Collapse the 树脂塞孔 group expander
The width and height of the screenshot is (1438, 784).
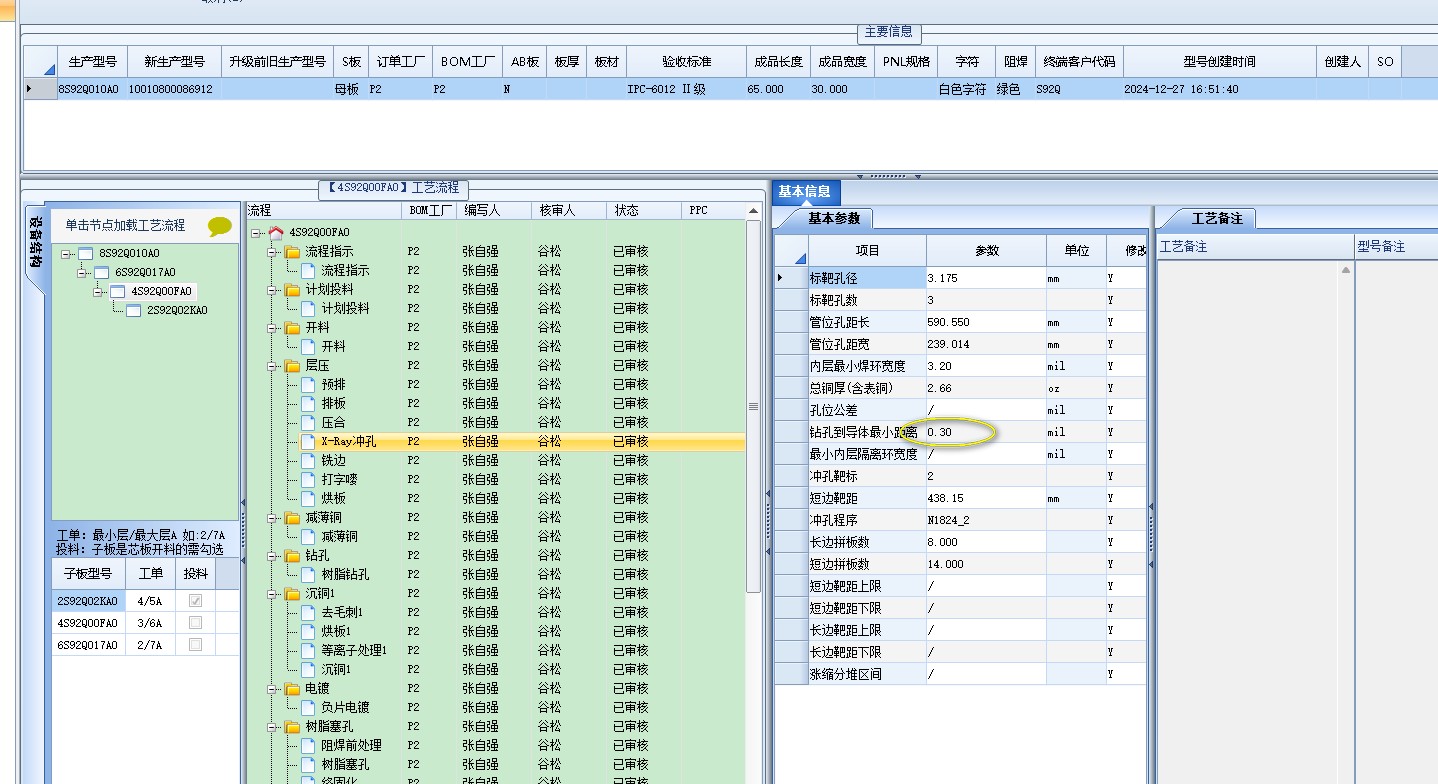coord(272,727)
